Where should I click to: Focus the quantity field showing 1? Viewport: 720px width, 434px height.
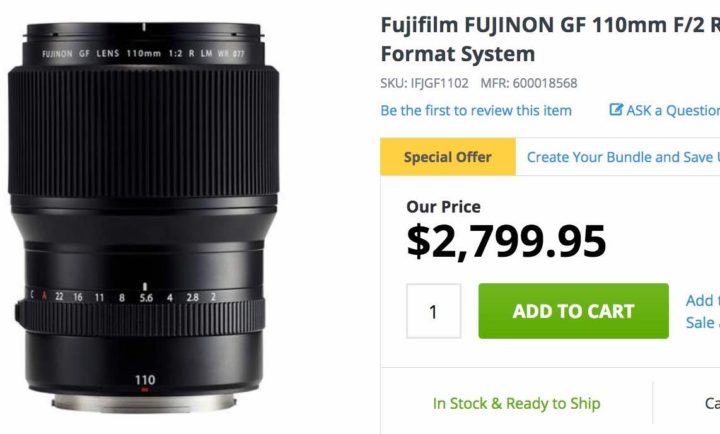433,311
